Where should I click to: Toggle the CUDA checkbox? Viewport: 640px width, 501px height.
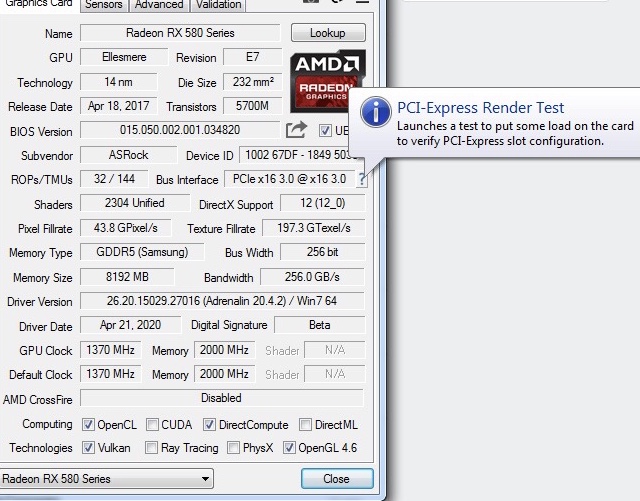[x=152, y=425]
